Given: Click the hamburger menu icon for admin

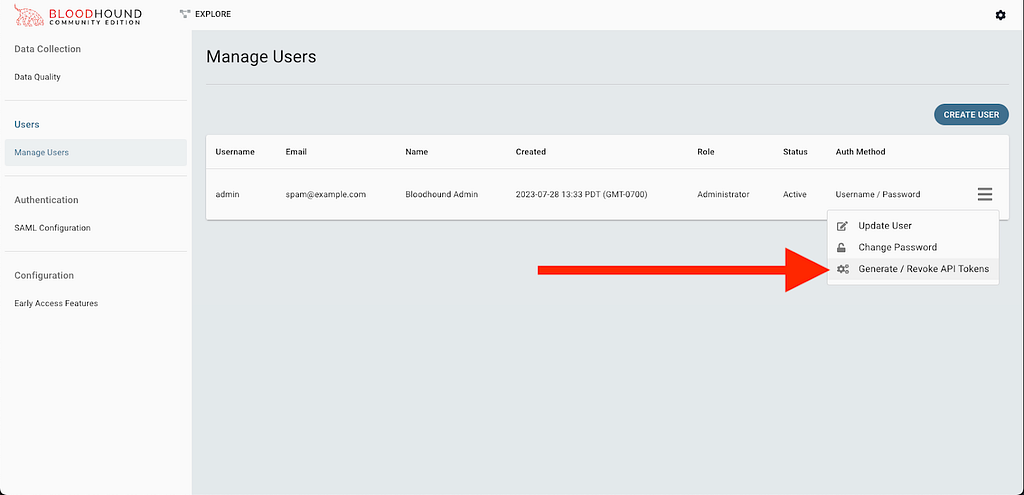Looking at the screenshot, I should [985, 194].
